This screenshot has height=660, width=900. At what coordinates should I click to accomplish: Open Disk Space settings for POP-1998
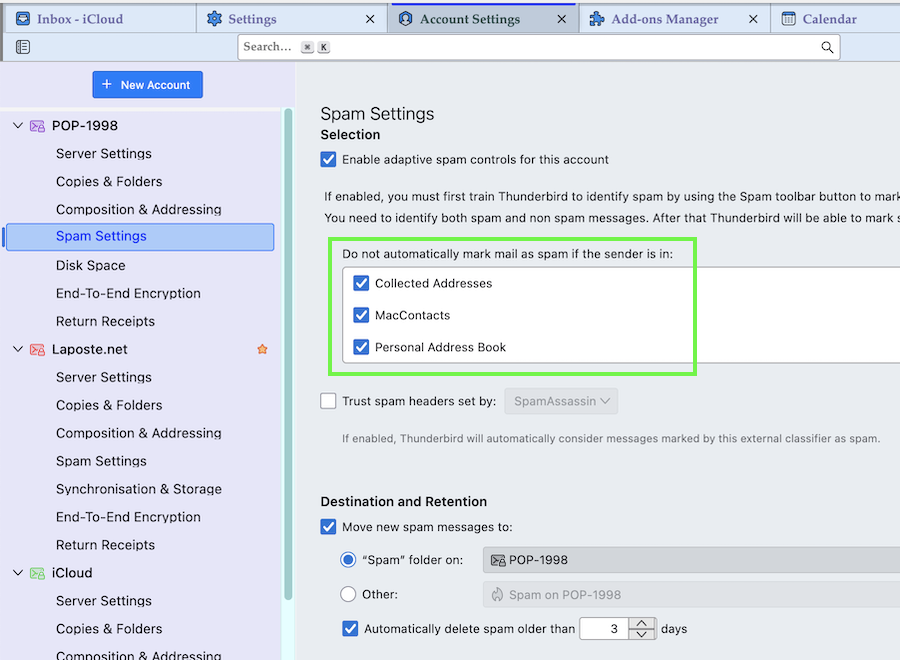[91, 266]
